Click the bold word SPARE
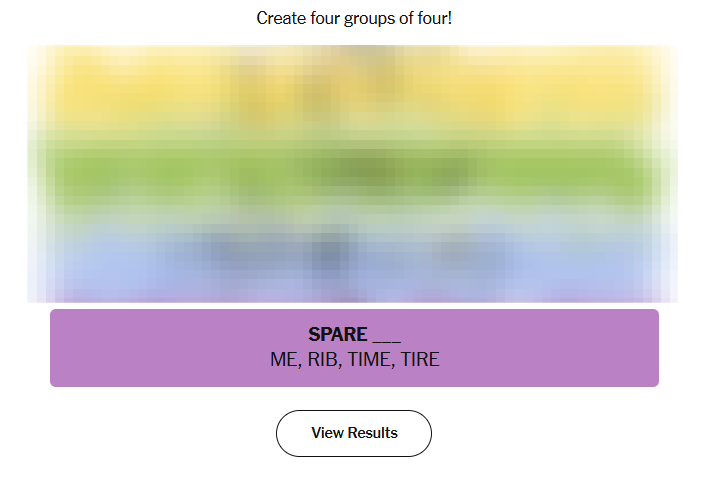Image resolution: width=707 pixels, height=503 pixels. [x=337, y=335]
